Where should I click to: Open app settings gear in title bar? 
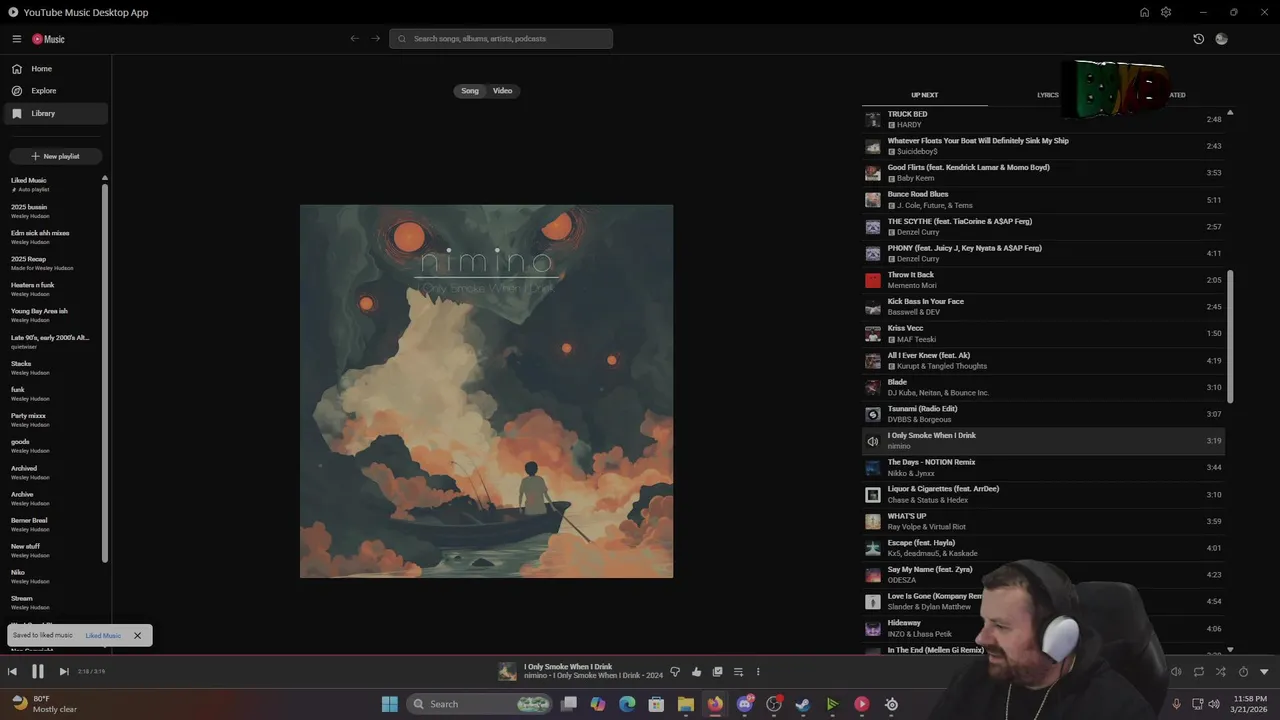tap(1166, 12)
